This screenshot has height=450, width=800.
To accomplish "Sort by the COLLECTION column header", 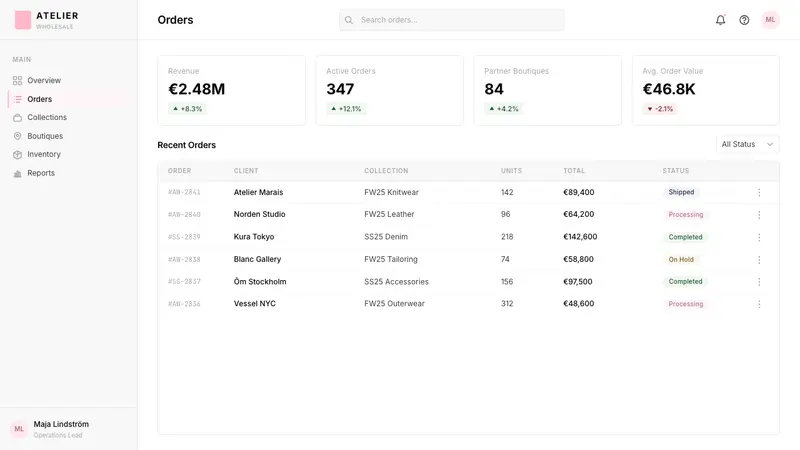I will [x=386, y=171].
